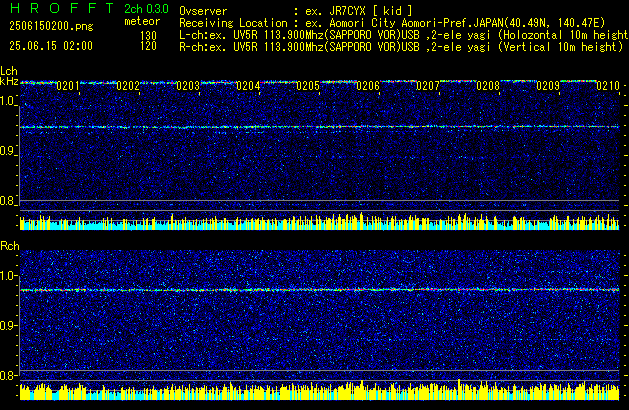Select the Ovserver JR7CYX line
The height and width of the screenshot is (410, 629).
click(296, 11)
